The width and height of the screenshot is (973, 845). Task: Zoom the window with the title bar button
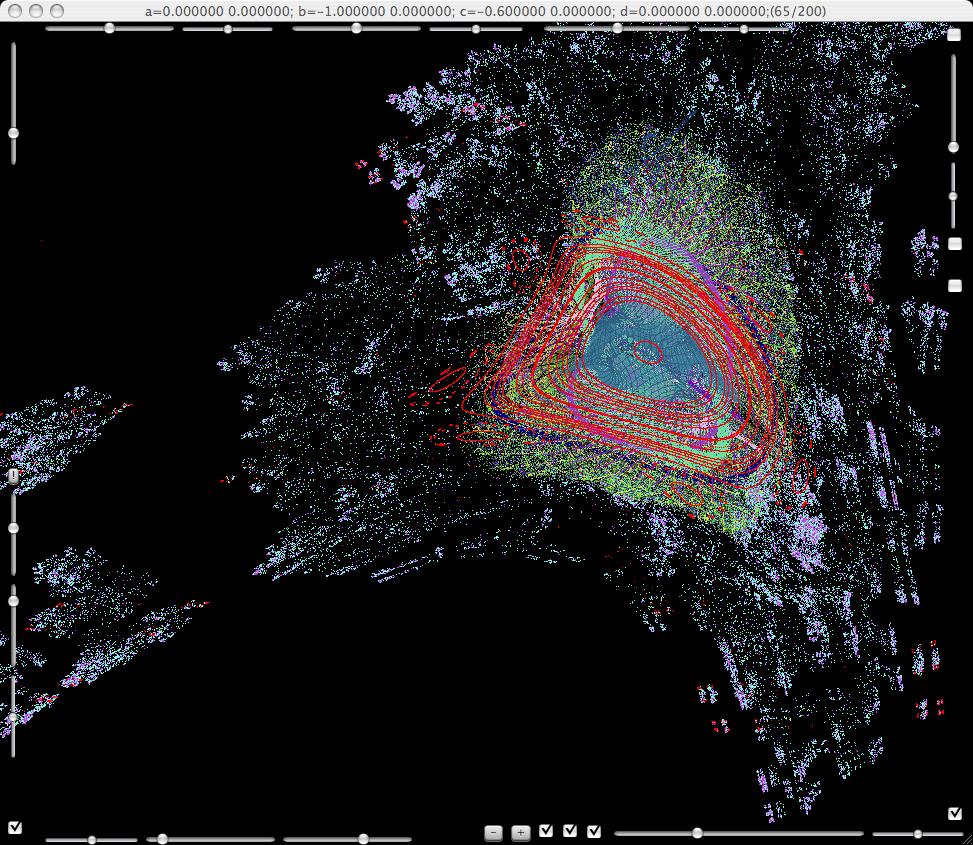[56, 11]
